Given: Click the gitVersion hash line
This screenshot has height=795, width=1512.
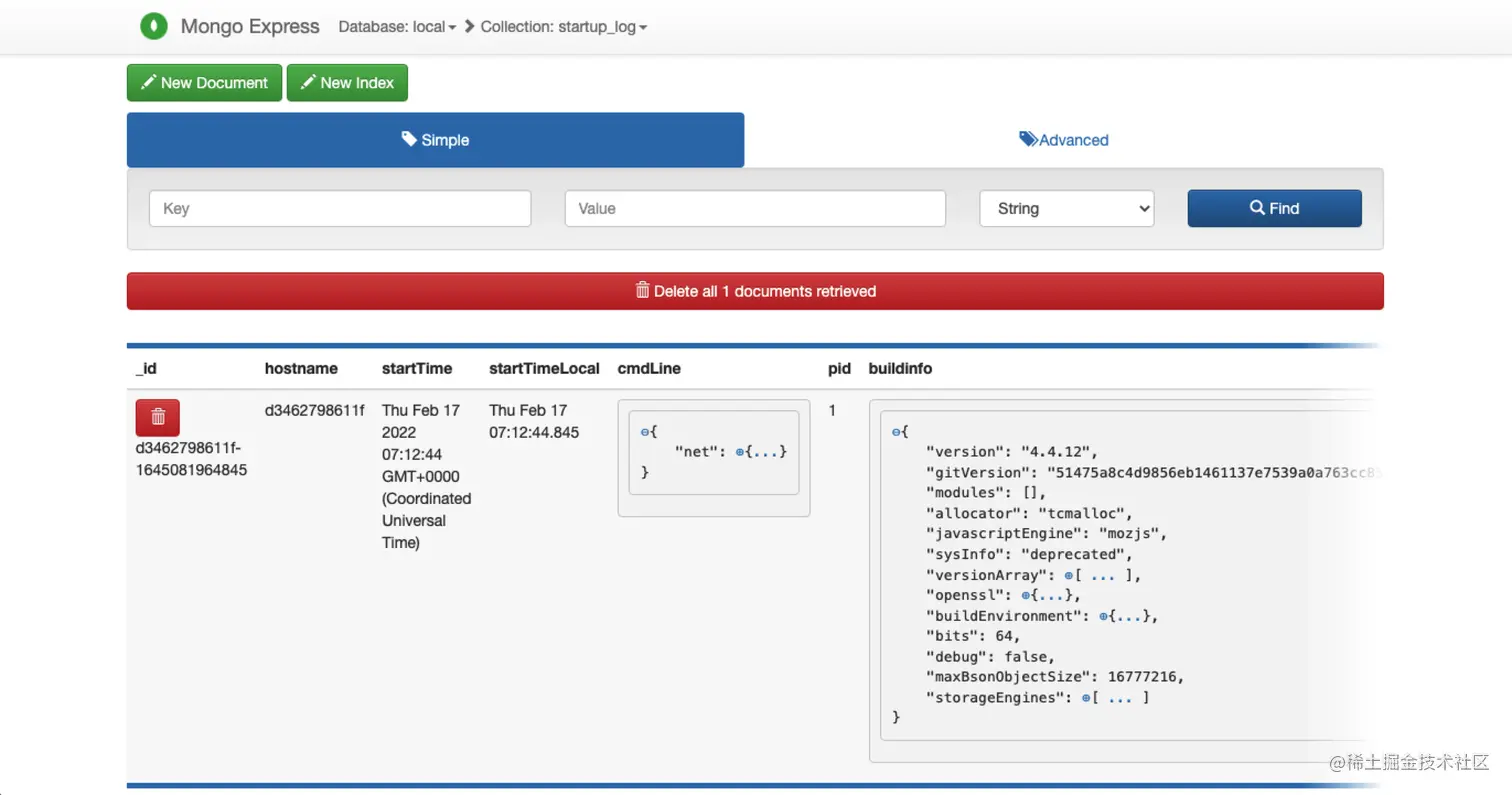Looking at the screenshot, I should pyautogui.click(x=1154, y=472).
